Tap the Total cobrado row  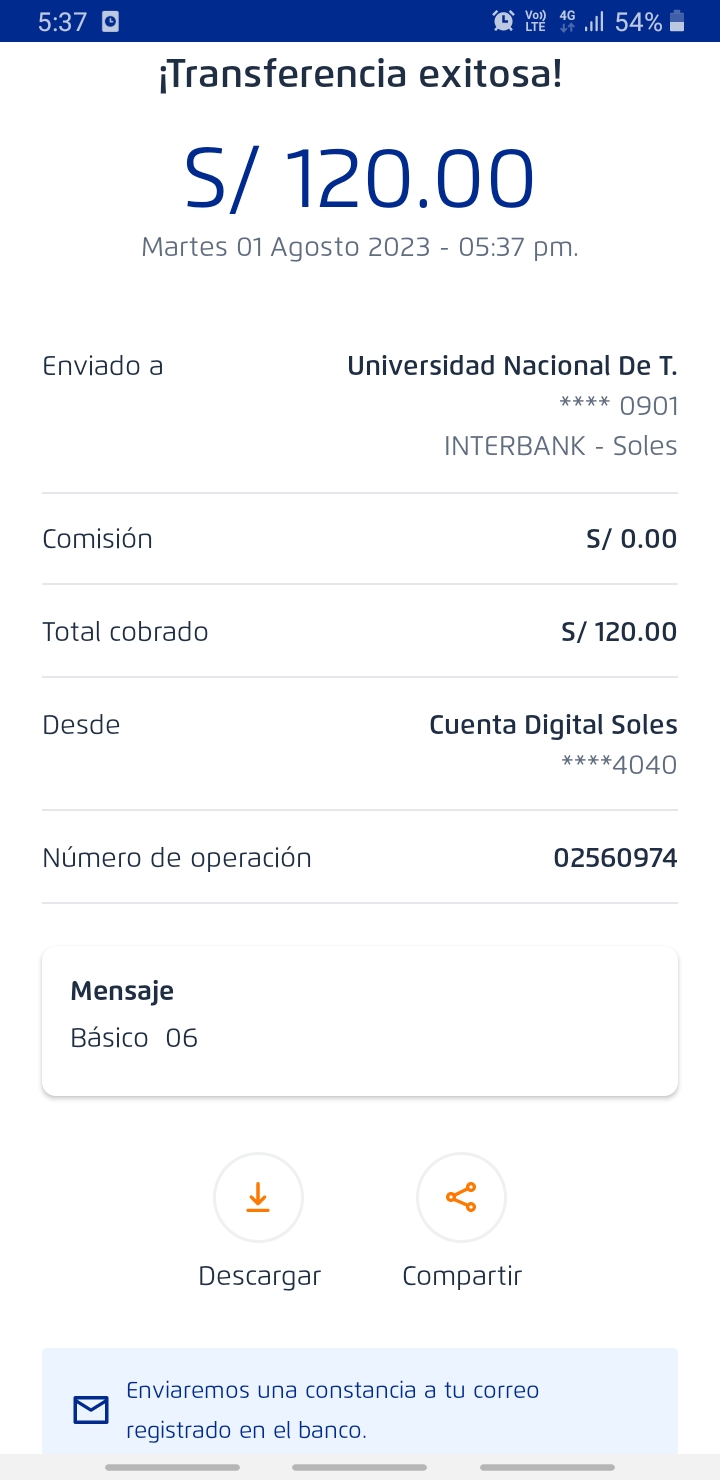360,632
